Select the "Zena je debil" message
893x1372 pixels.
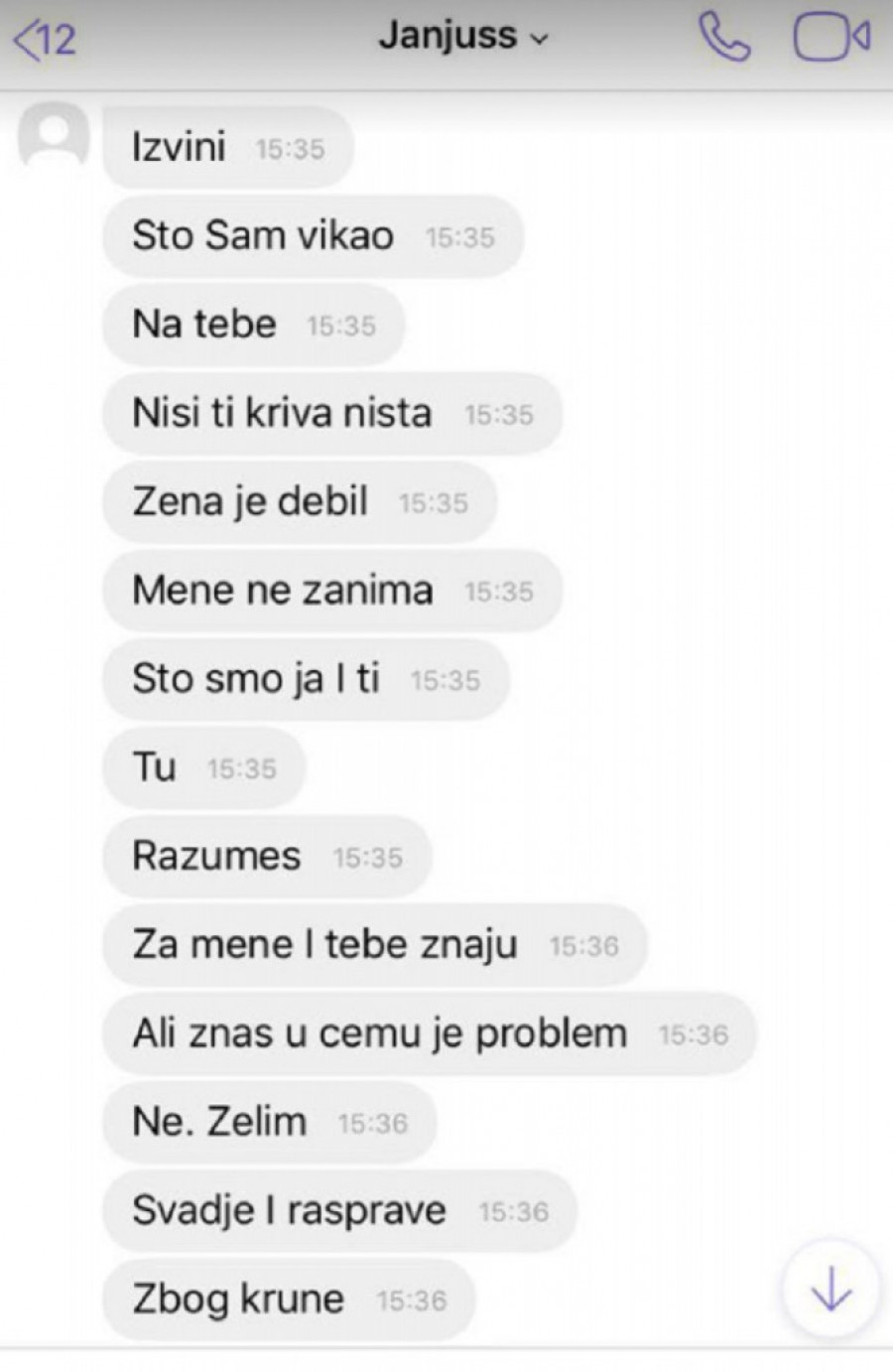300,501
